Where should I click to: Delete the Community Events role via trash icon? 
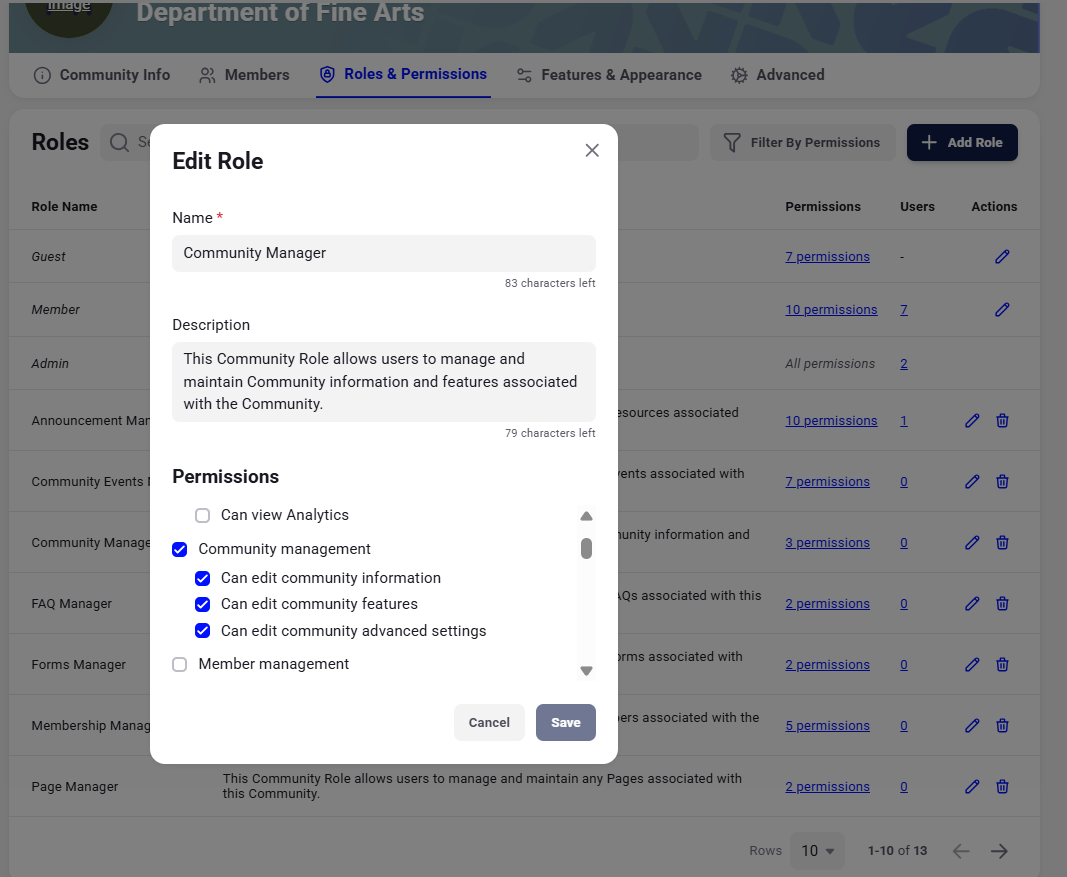click(1002, 482)
